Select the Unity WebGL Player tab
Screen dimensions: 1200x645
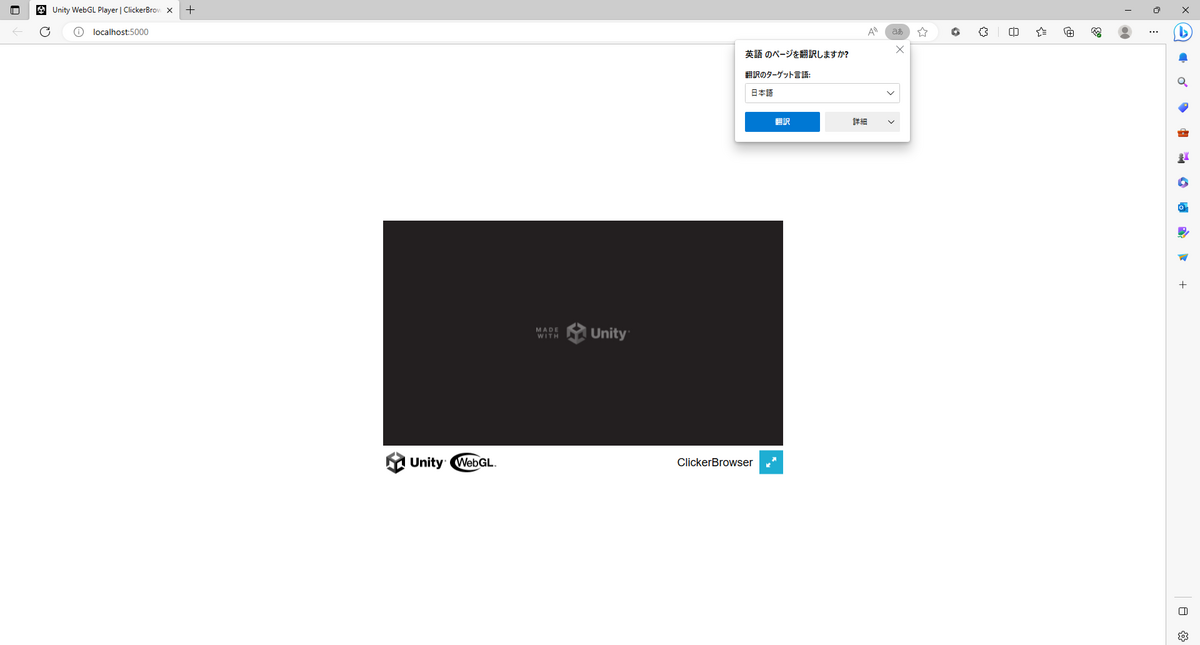(100, 10)
